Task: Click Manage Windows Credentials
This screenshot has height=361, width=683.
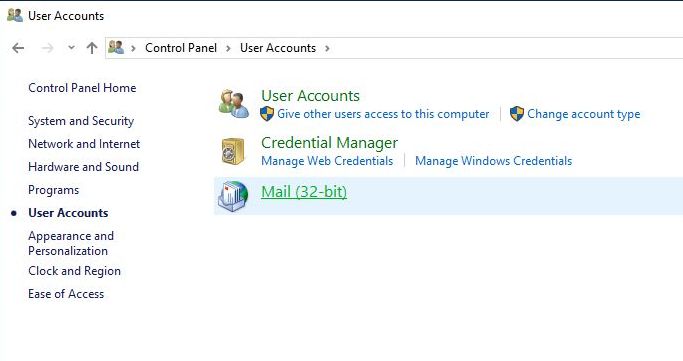Action: 494,161
